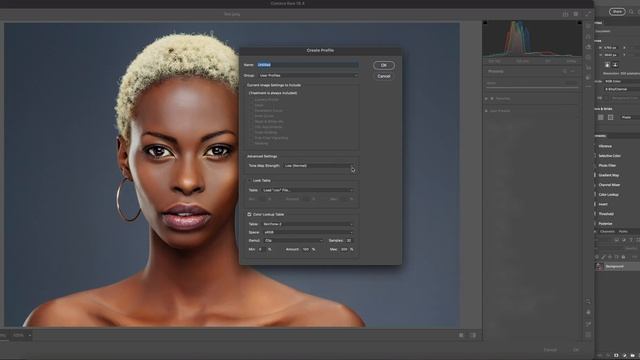The image size is (640, 360).
Task: Enable the Look Table checkbox
Action: 249,180
